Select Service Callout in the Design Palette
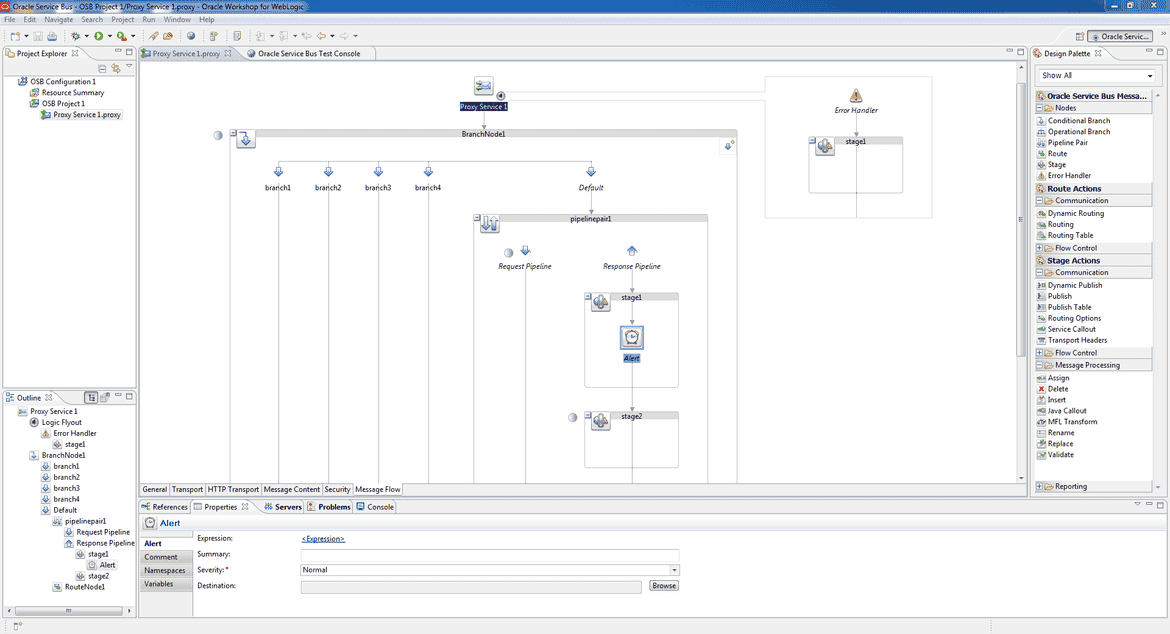 1072,330
